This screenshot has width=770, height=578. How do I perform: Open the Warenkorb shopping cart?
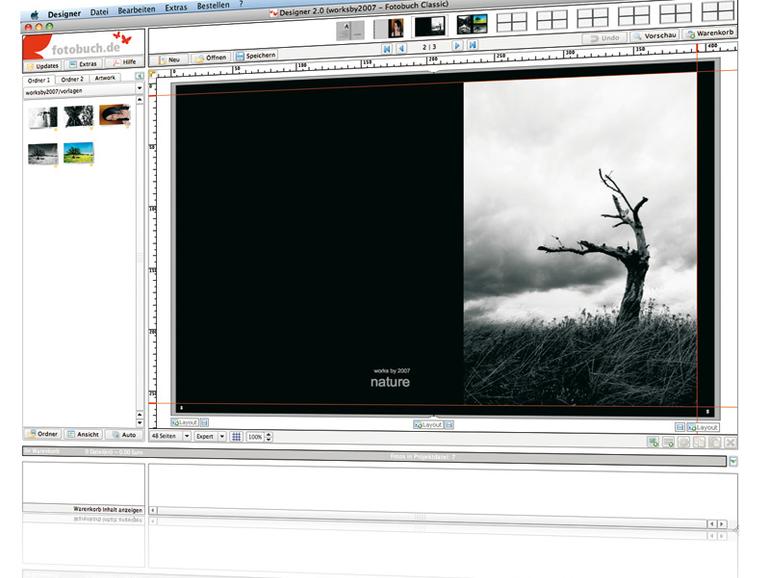tap(710, 33)
